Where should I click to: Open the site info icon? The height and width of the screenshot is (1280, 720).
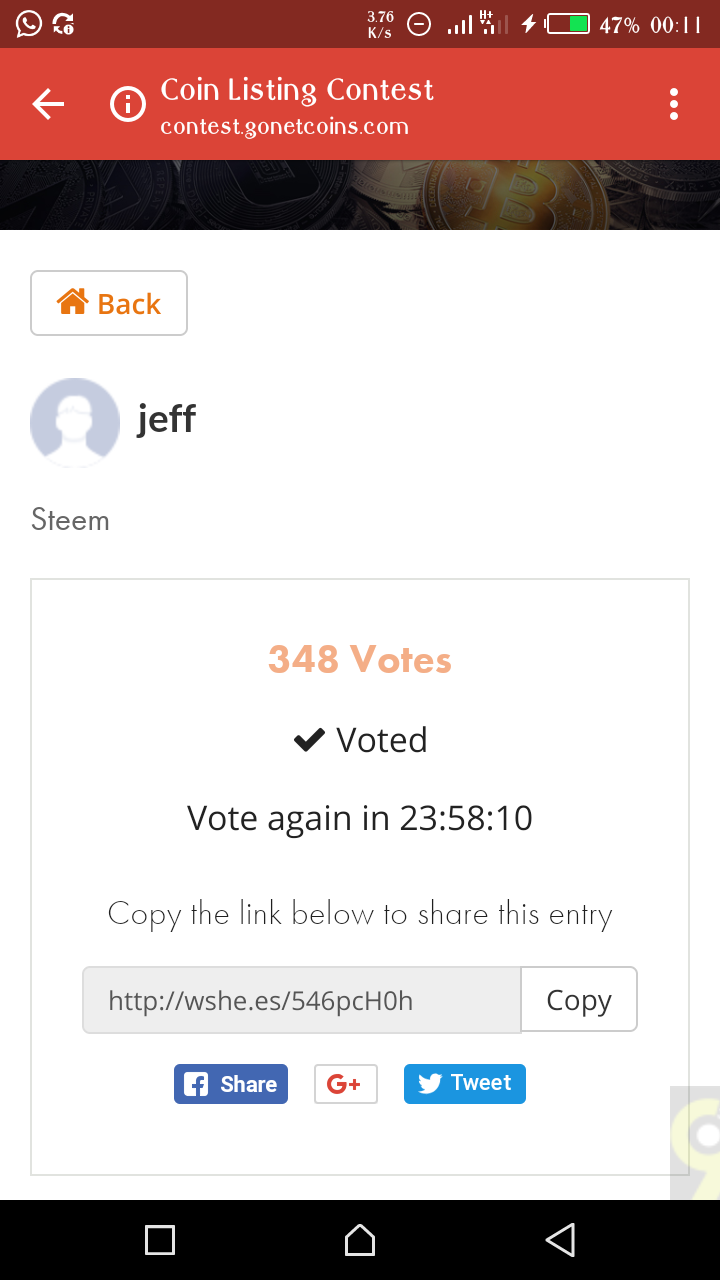point(127,104)
